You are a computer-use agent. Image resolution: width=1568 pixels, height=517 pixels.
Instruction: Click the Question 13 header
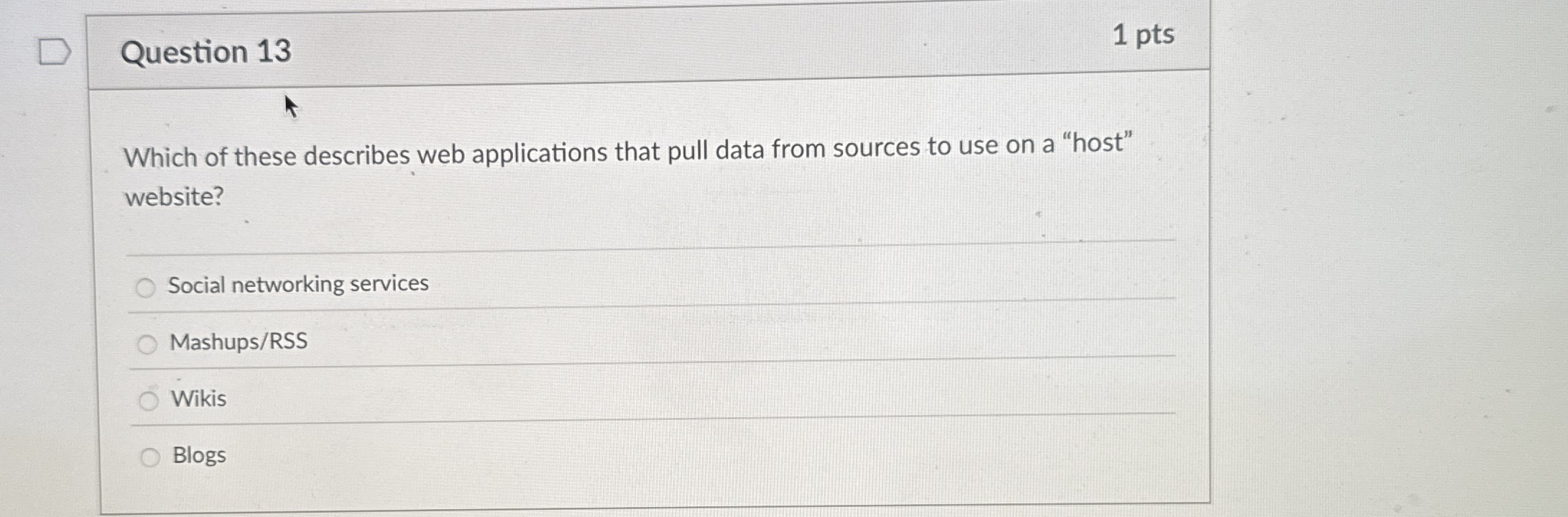(x=206, y=52)
